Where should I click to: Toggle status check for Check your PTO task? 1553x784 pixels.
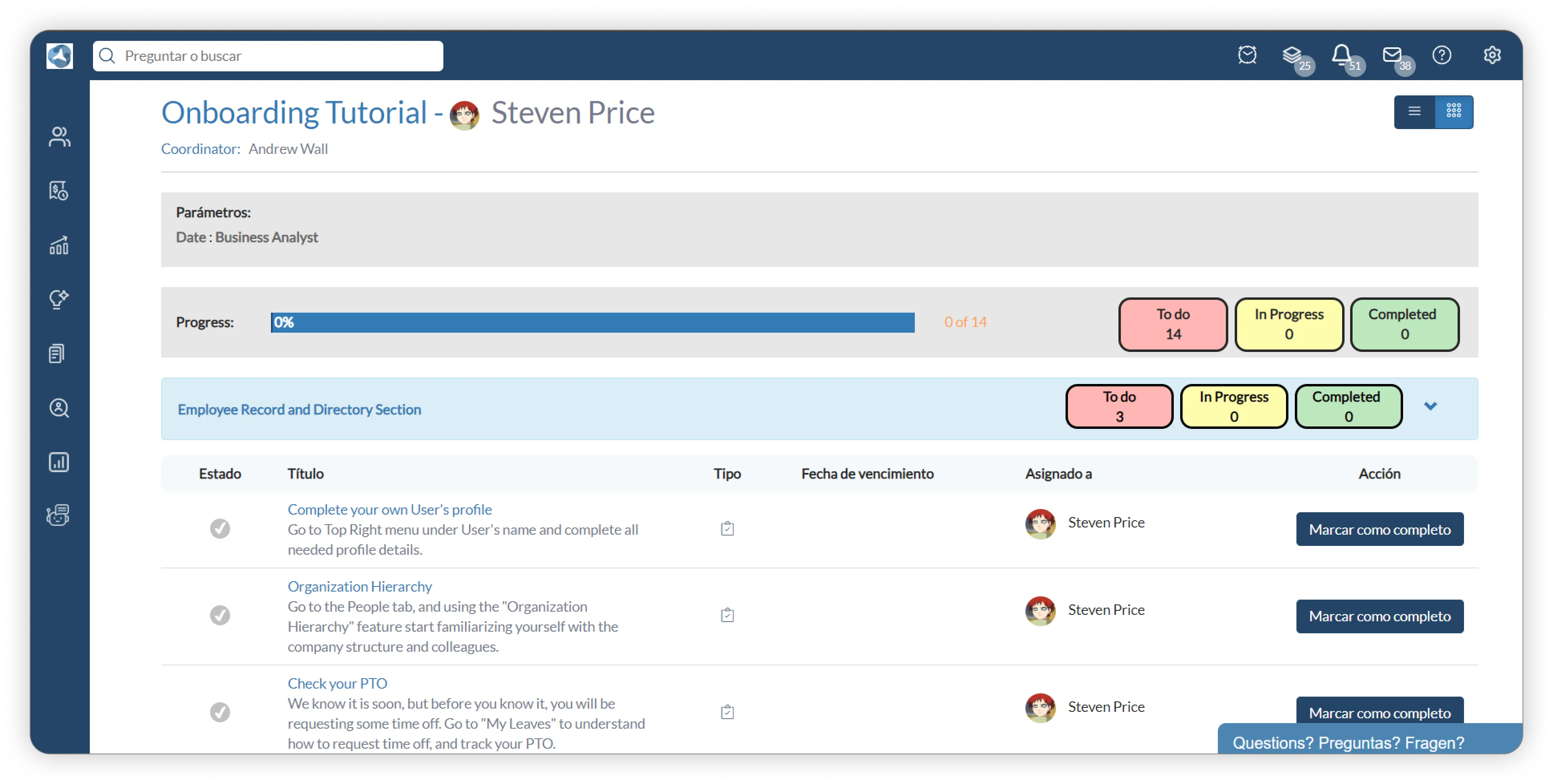coord(219,712)
